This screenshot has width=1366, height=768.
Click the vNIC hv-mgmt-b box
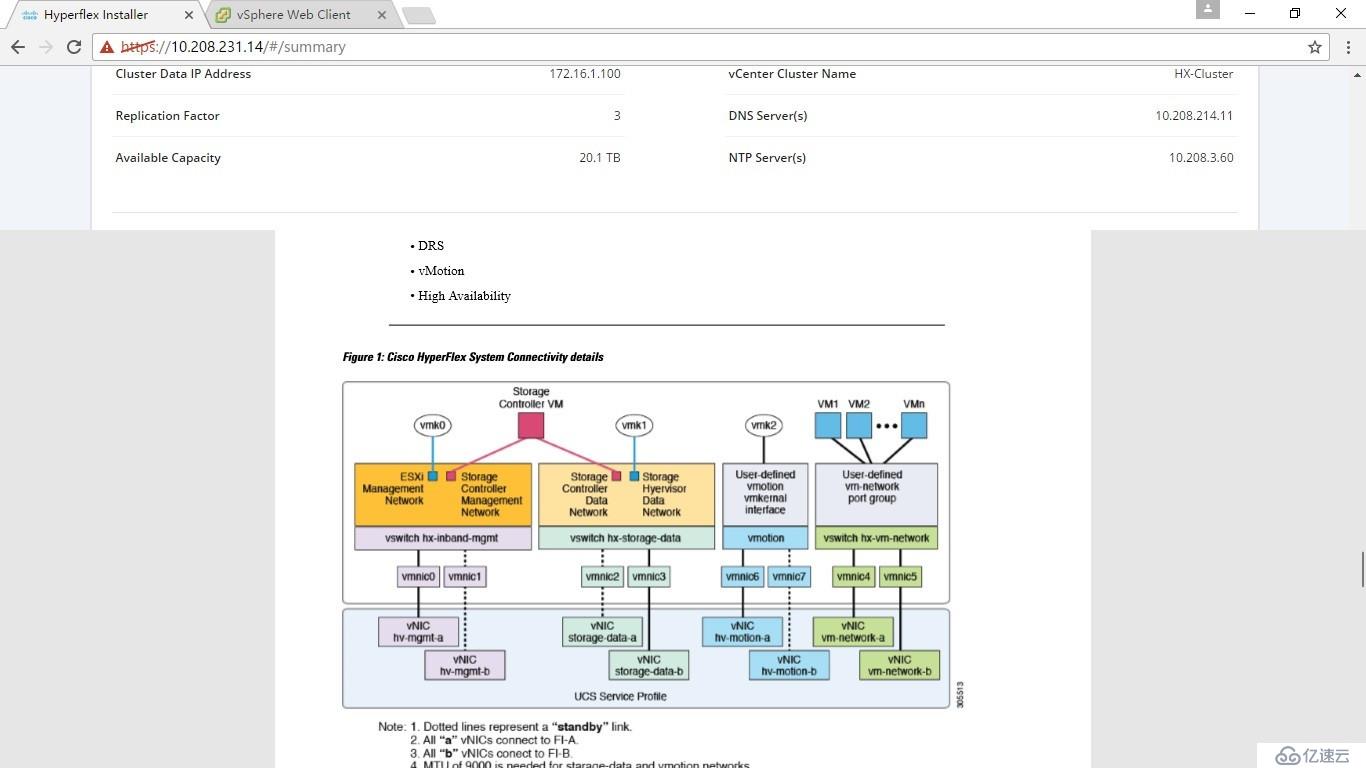[465, 665]
